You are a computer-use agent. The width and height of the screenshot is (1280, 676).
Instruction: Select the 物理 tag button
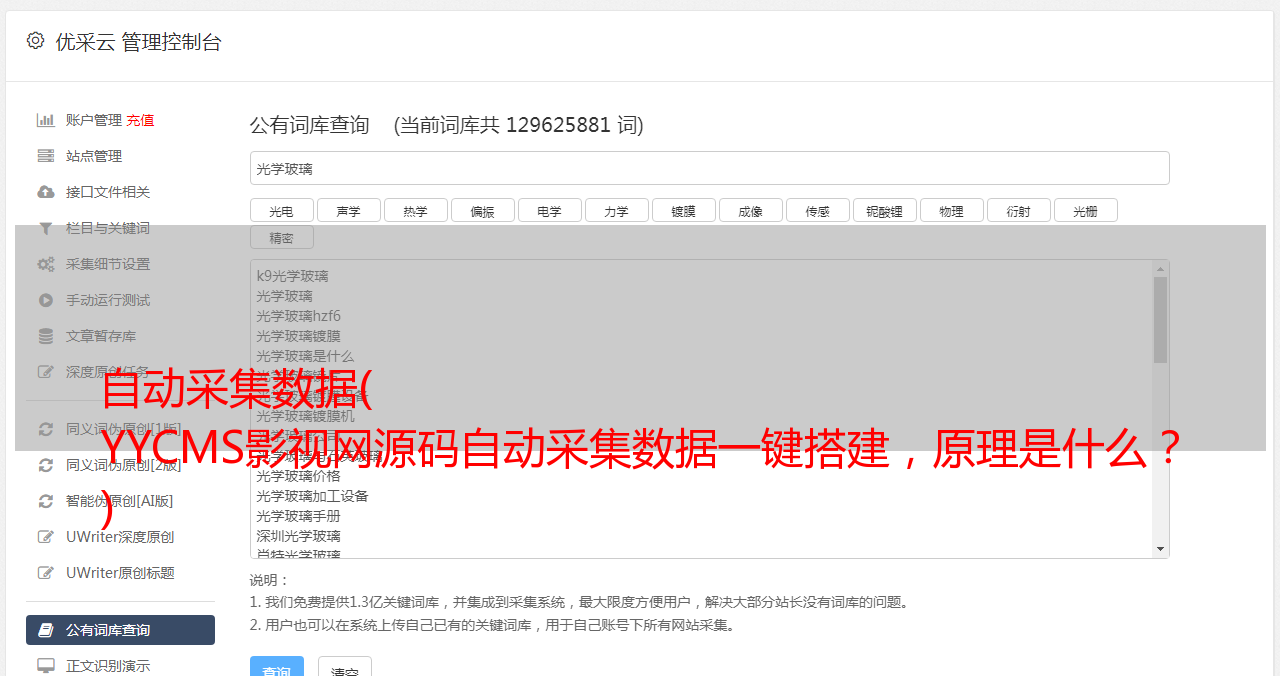click(x=952, y=210)
